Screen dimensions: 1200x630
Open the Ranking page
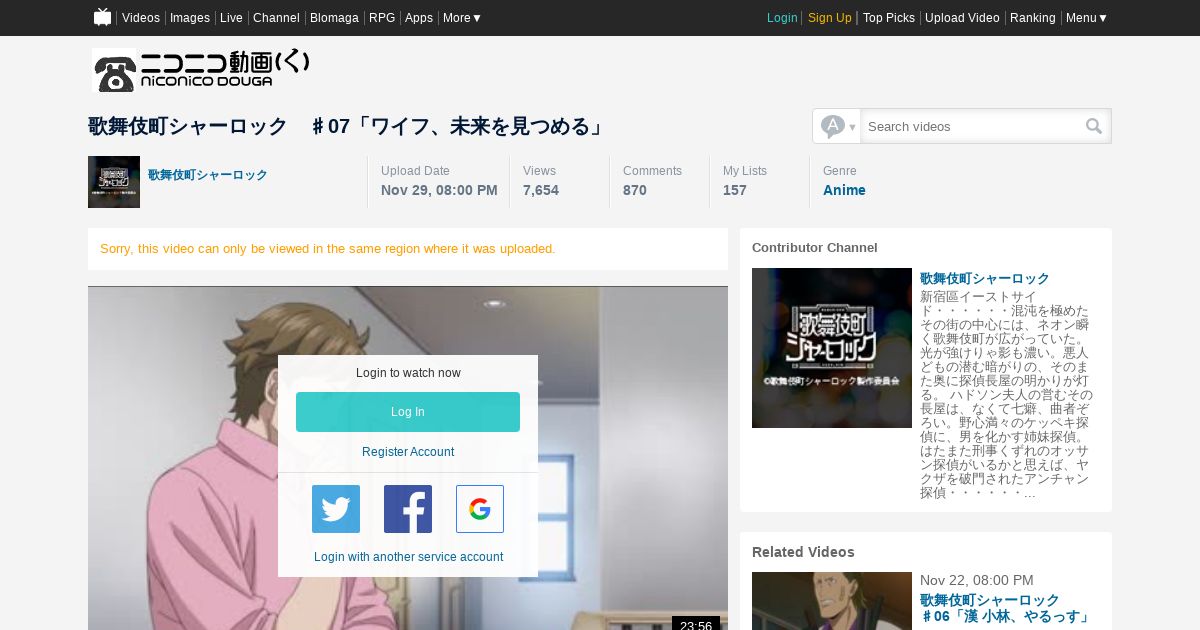coord(1033,18)
